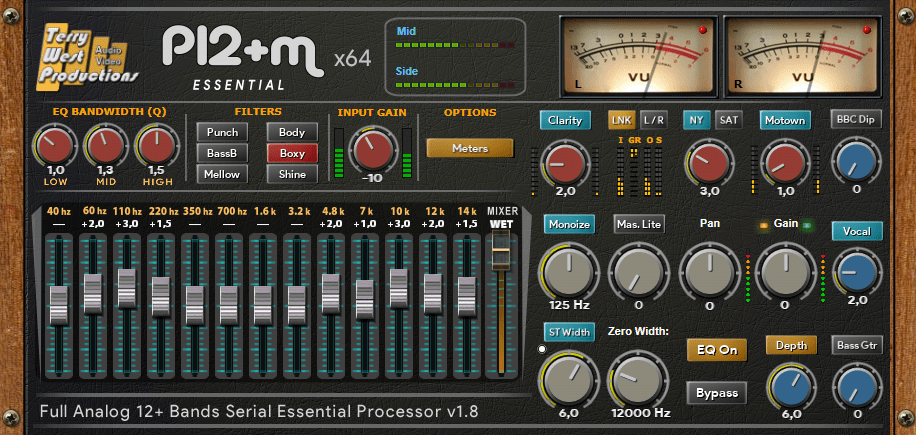
Task: Click the Monoize 125 Hz frequency knob
Action: (568, 271)
